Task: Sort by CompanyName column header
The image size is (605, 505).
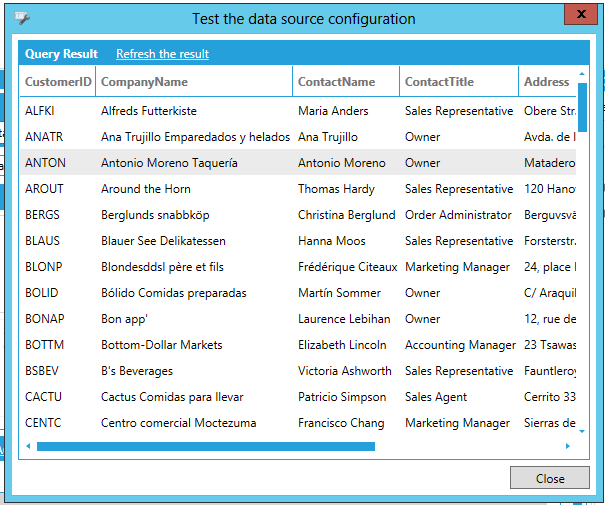Action: click(x=144, y=82)
